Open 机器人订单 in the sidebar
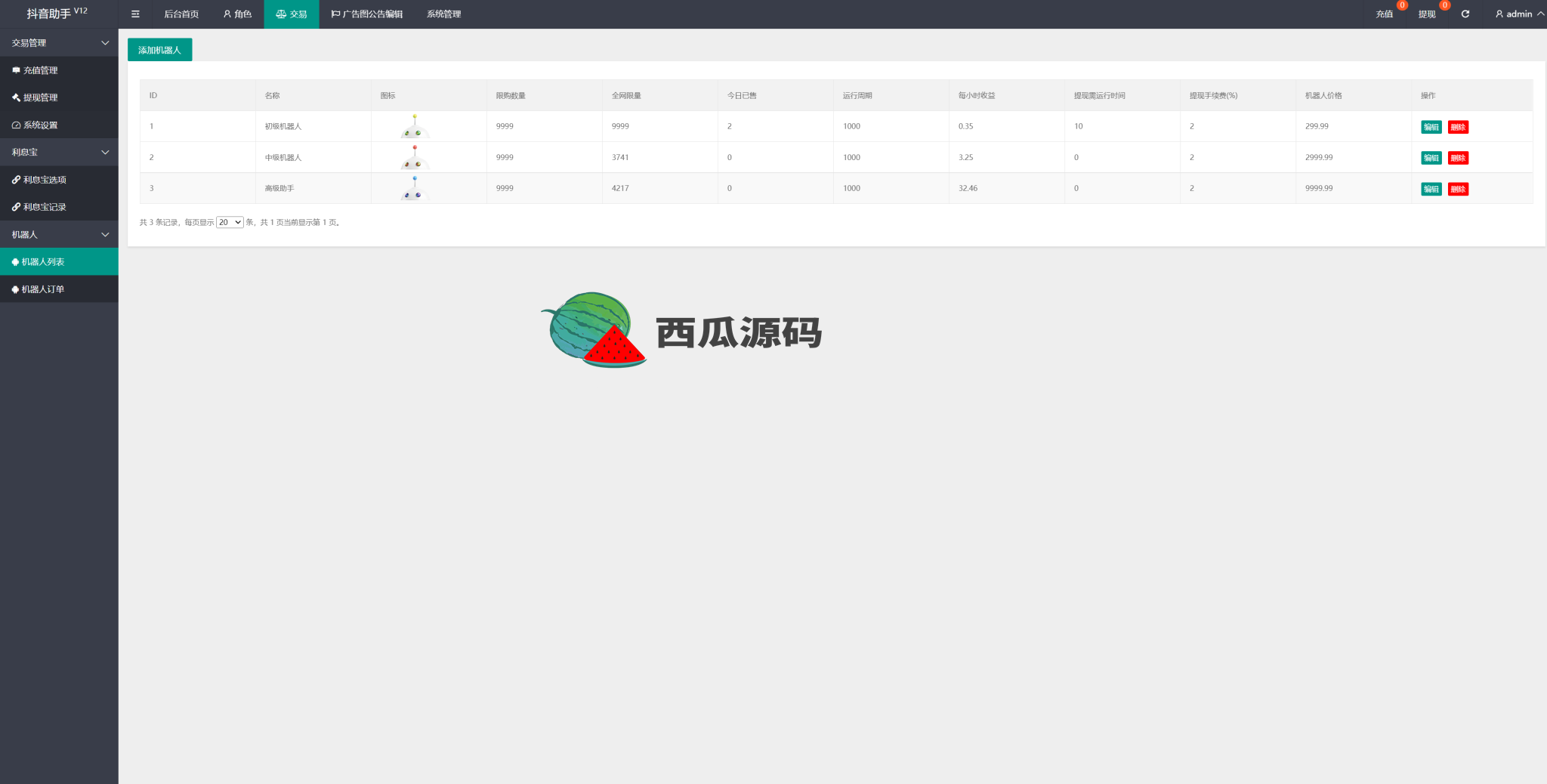This screenshot has height=784, width=1547. (59, 289)
